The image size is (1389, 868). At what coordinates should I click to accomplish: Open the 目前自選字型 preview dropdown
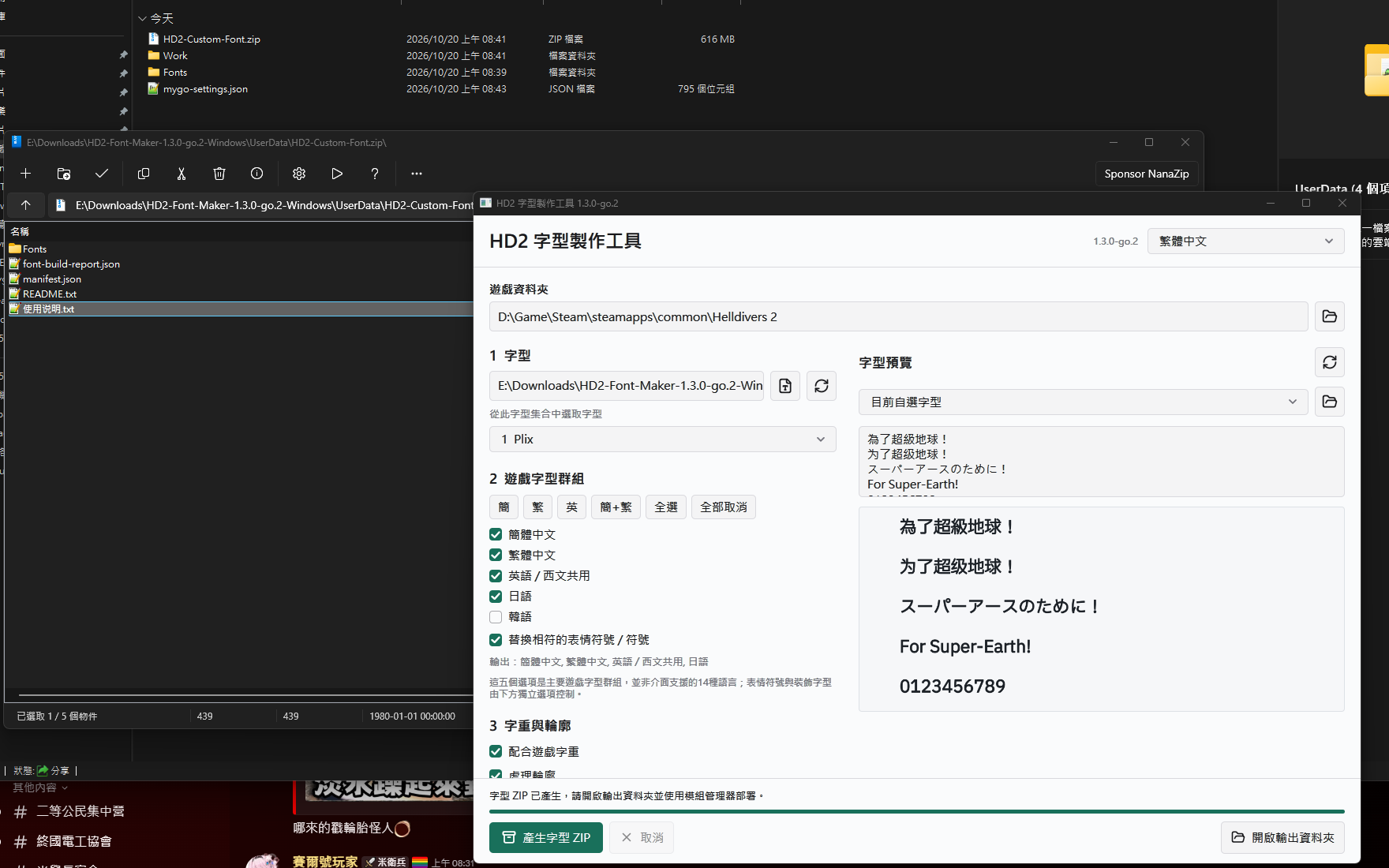point(1083,402)
